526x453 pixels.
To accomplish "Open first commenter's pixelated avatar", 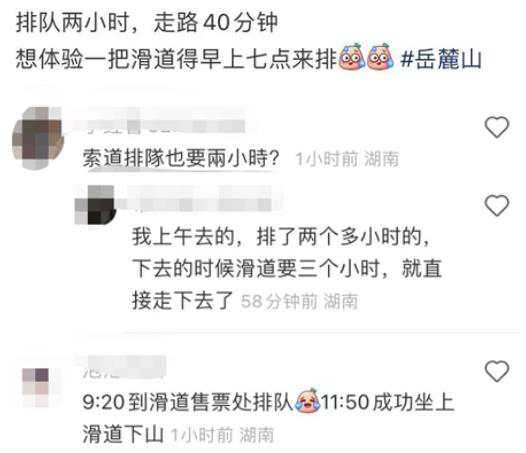I will [38, 138].
